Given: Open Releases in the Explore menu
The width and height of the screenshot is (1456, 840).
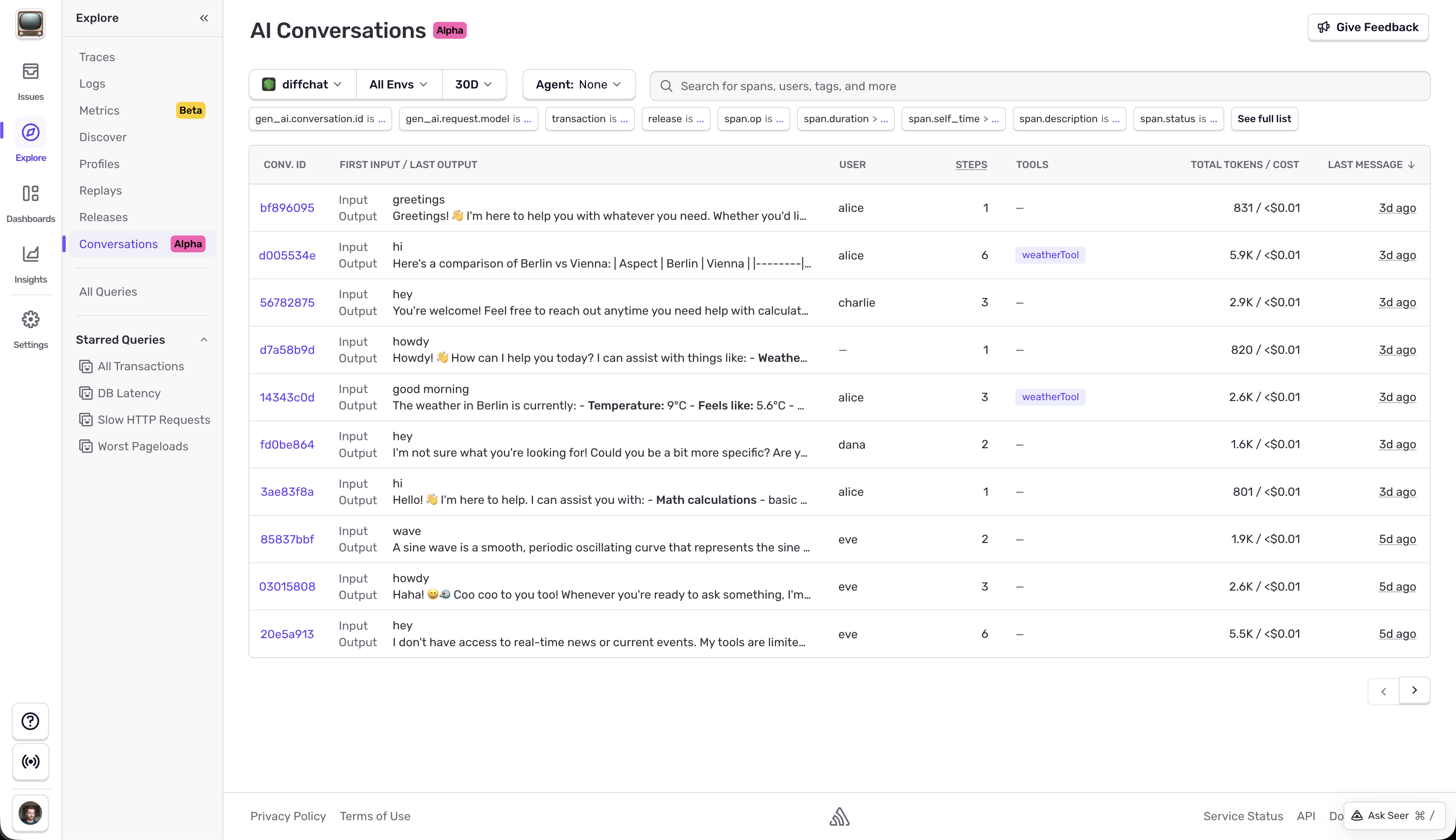Looking at the screenshot, I should 103,217.
